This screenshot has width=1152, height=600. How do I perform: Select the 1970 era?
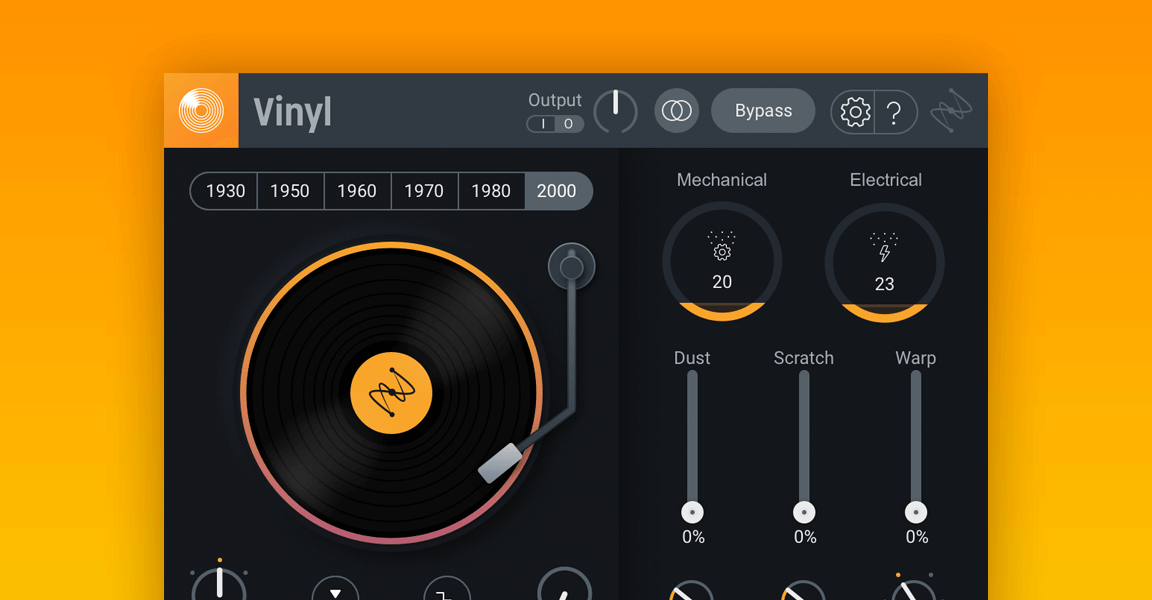tap(424, 191)
